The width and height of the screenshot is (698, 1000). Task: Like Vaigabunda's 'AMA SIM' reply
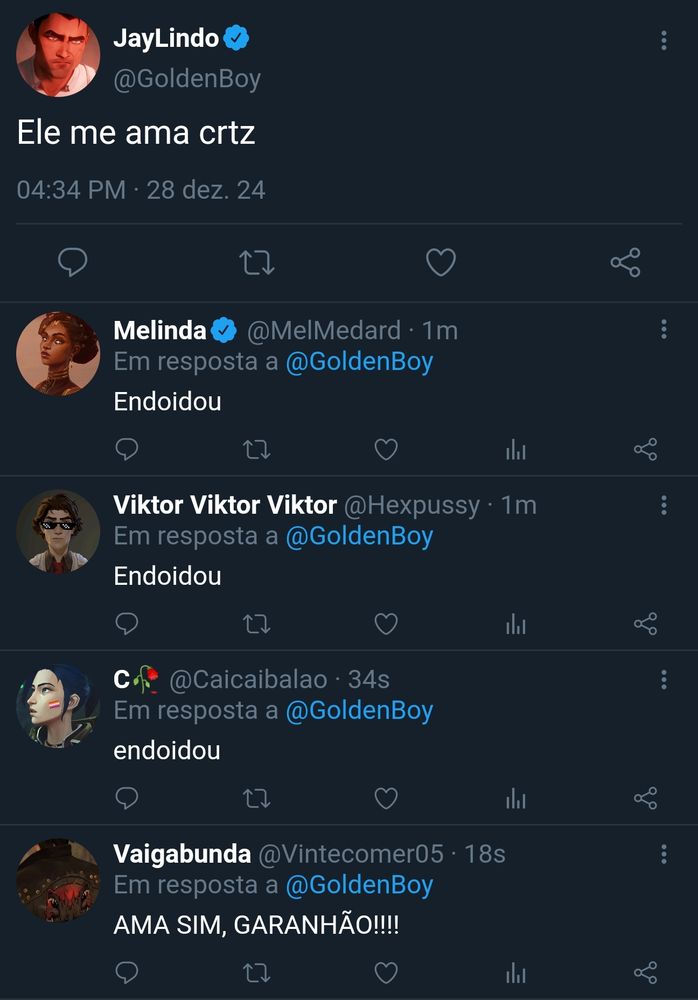coord(385,971)
